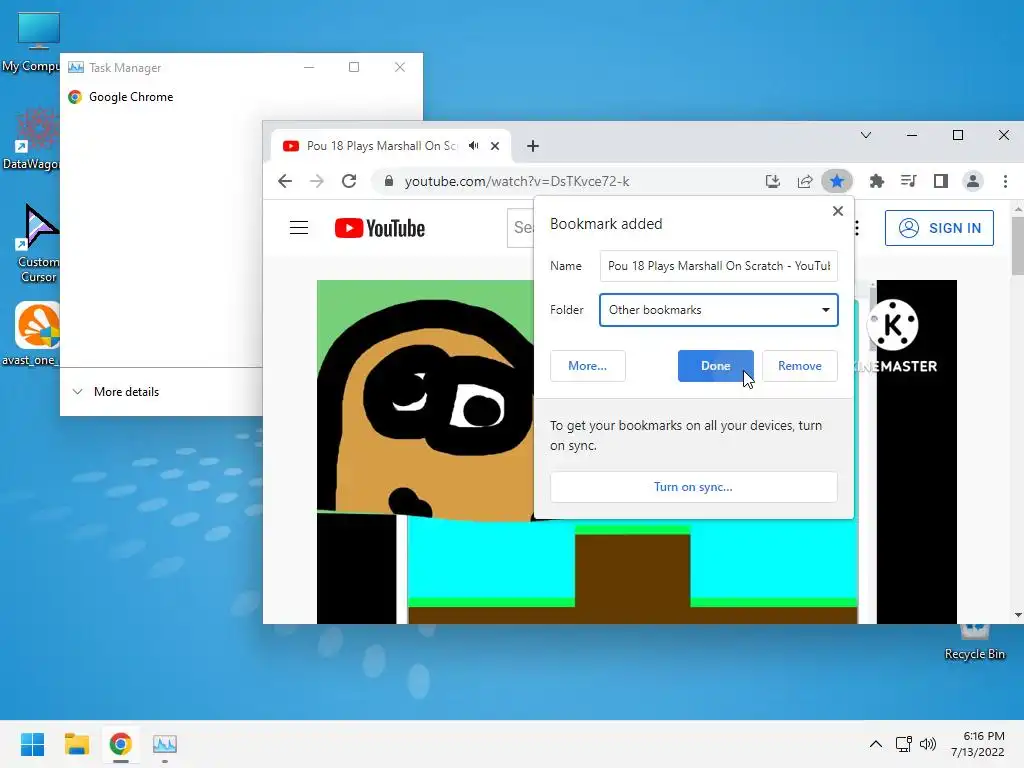Select the Custom Cursor desktop shortcut

tap(38, 242)
